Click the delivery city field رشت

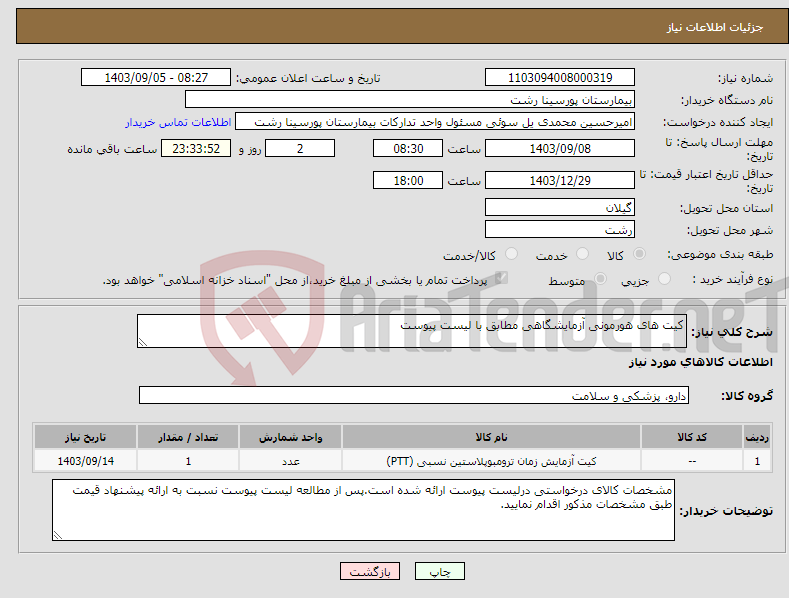(x=560, y=230)
